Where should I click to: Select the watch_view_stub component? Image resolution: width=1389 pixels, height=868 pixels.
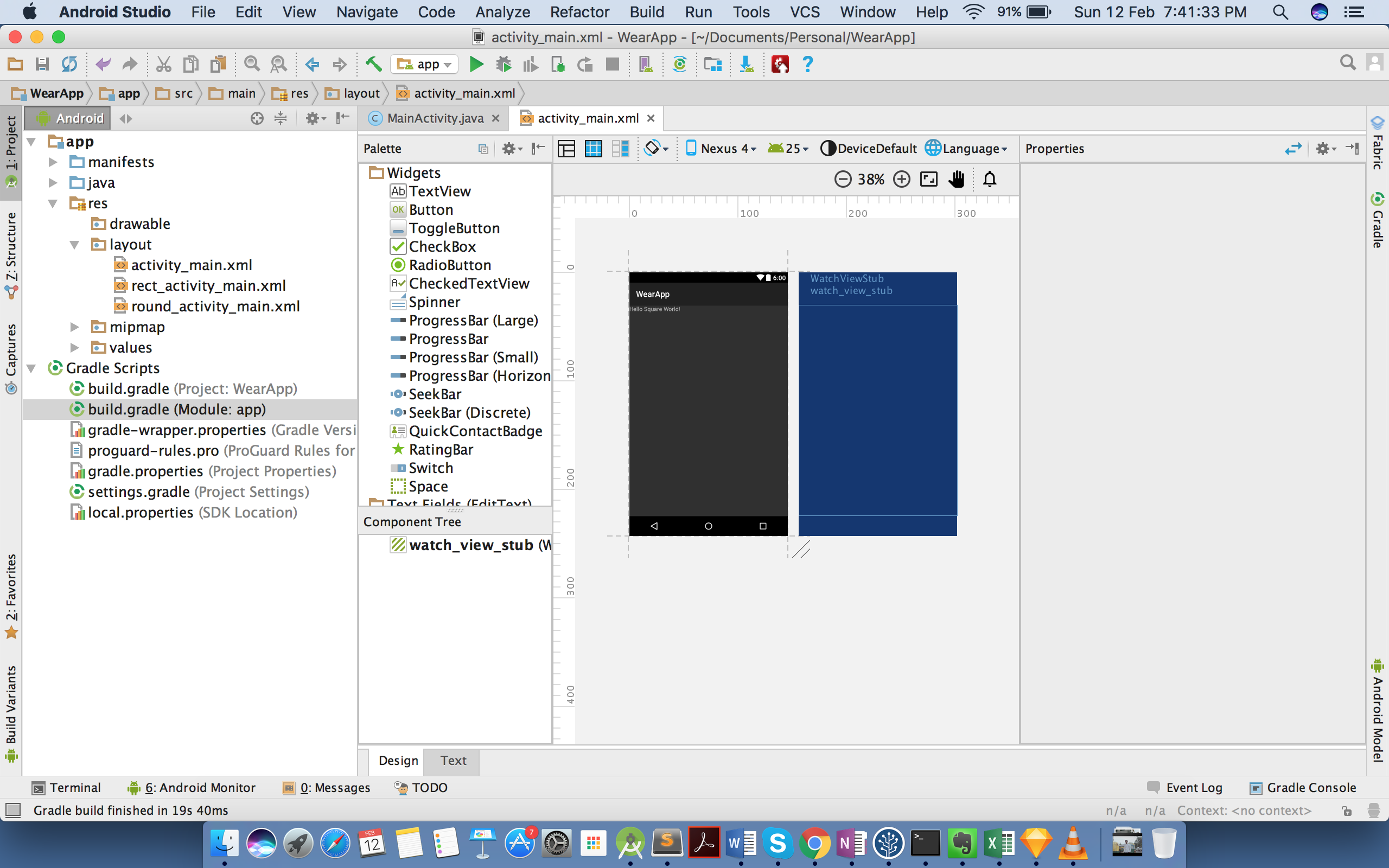[470, 545]
